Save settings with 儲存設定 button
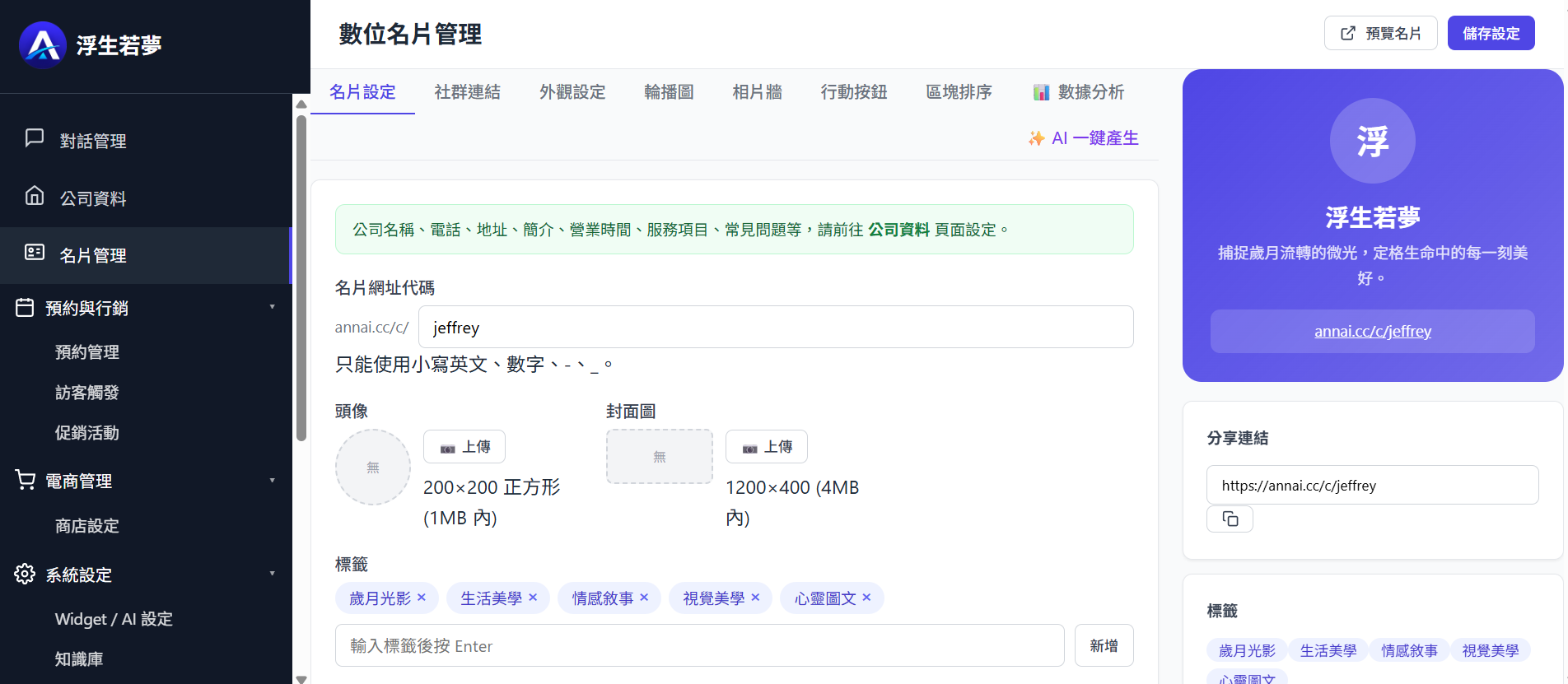The image size is (1568, 684). [x=1491, y=33]
